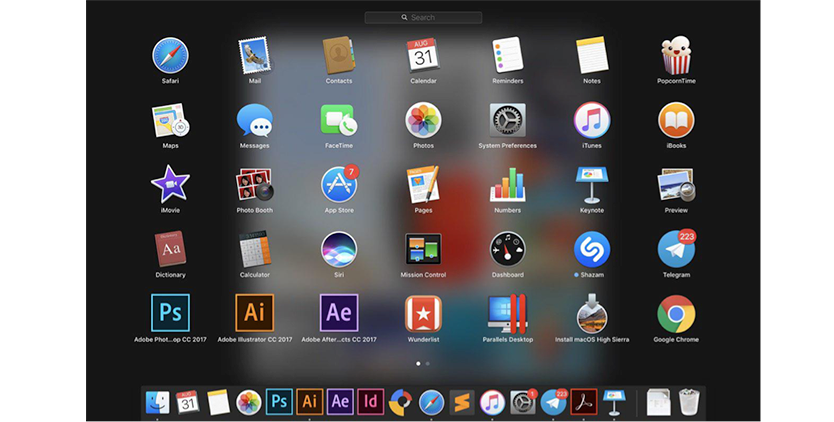Open Calendar in the Launchpad grid
This screenshot has width=834, height=422.
423,55
